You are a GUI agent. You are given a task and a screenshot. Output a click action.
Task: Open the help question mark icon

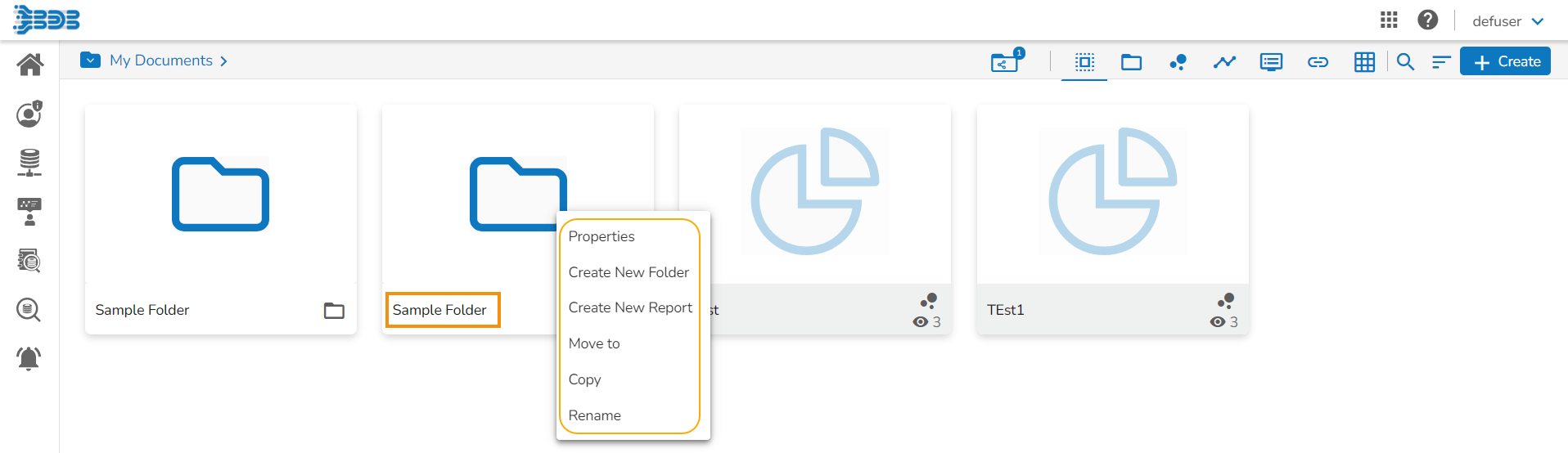coord(1428,20)
